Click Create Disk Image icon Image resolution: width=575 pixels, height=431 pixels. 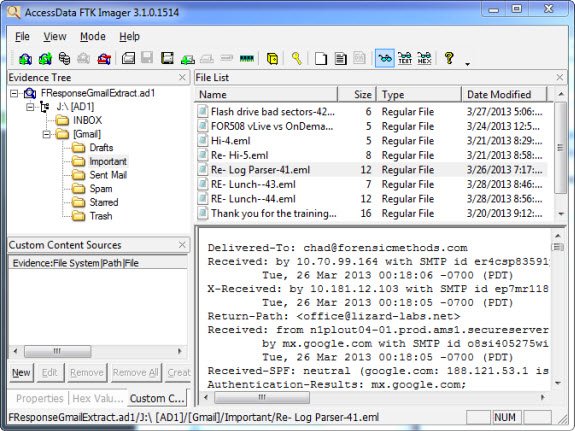[x=128, y=58]
